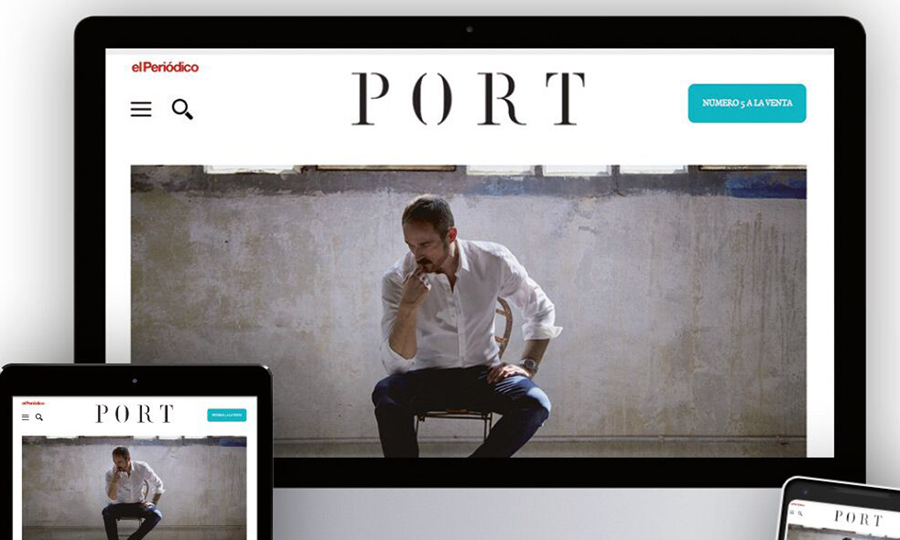Image resolution: width=900 pixels, height=540 pixels.
Task: Click the front camera dot on the phone bezel
Action: tap(806, 492)
